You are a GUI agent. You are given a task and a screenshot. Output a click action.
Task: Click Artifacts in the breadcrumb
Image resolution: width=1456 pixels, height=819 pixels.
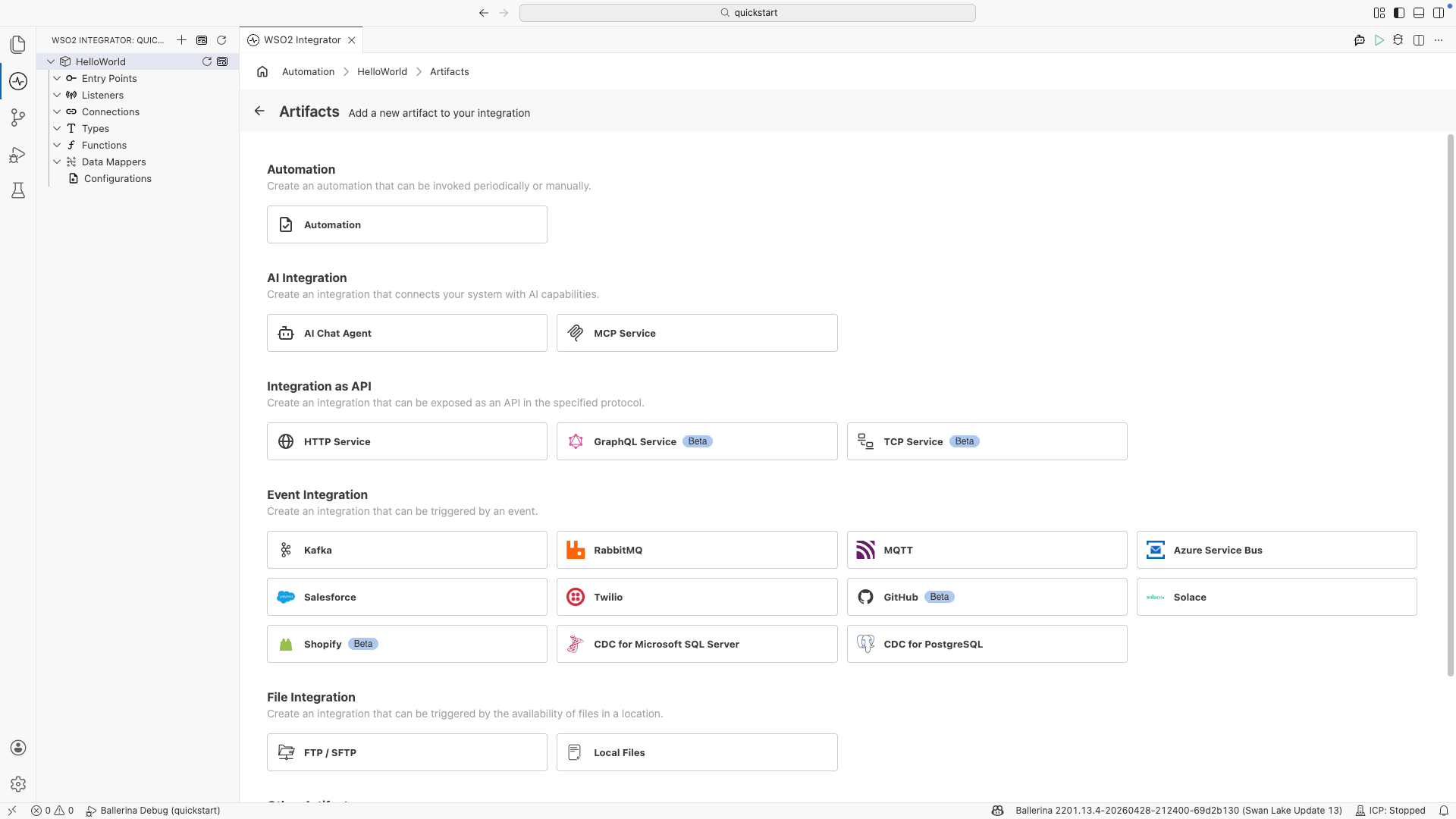450,71
